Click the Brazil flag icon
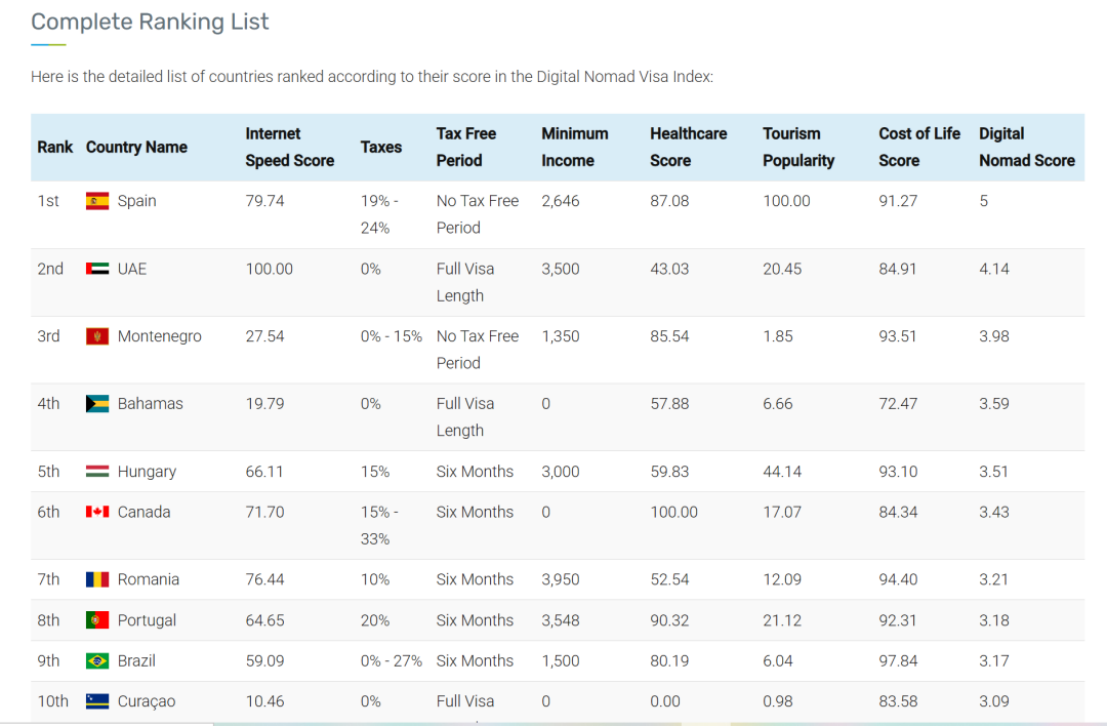Image resolution: width=1108 pixels, height=726 pixels. pyautogui.click(x=98, y=661)
